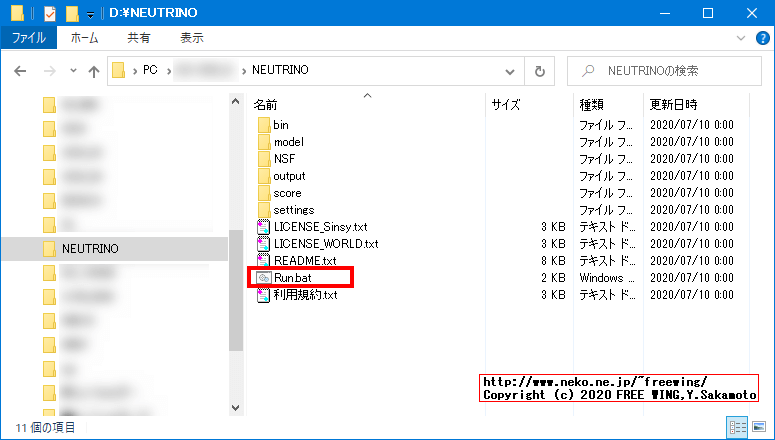
Task: Expand the chevron before PC breadcrumb
Action: coord(135,71)
